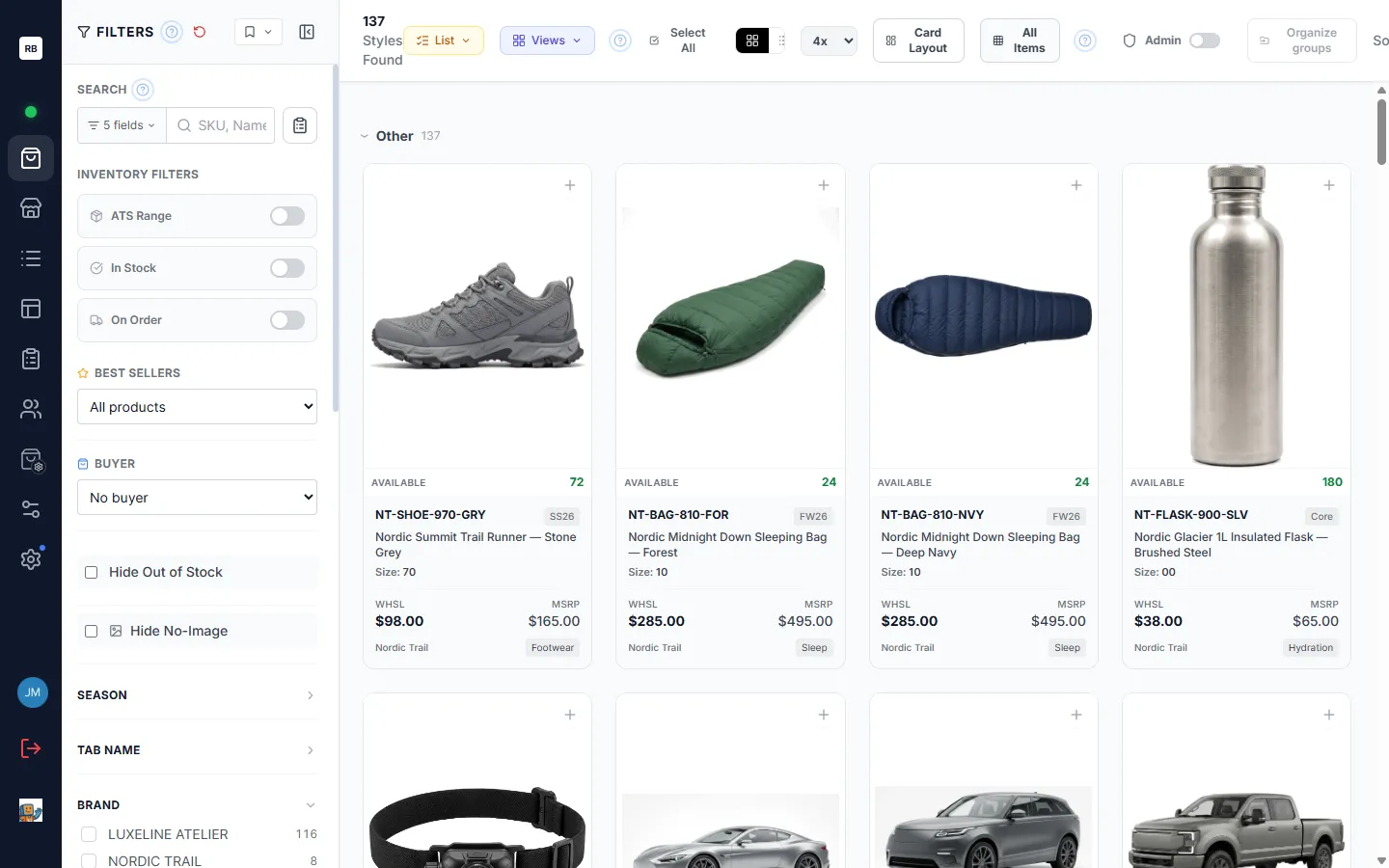Check Hide No-Image

92,631
